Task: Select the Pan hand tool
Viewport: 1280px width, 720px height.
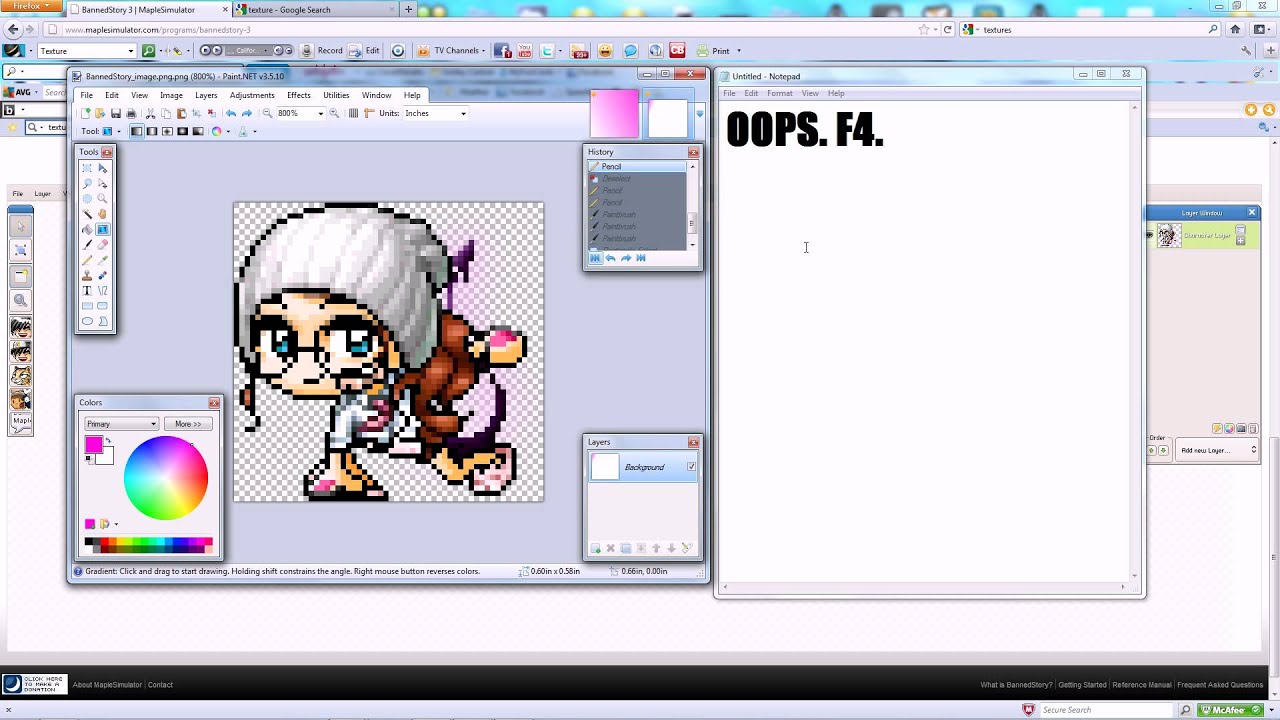Action: coord(102,214)
